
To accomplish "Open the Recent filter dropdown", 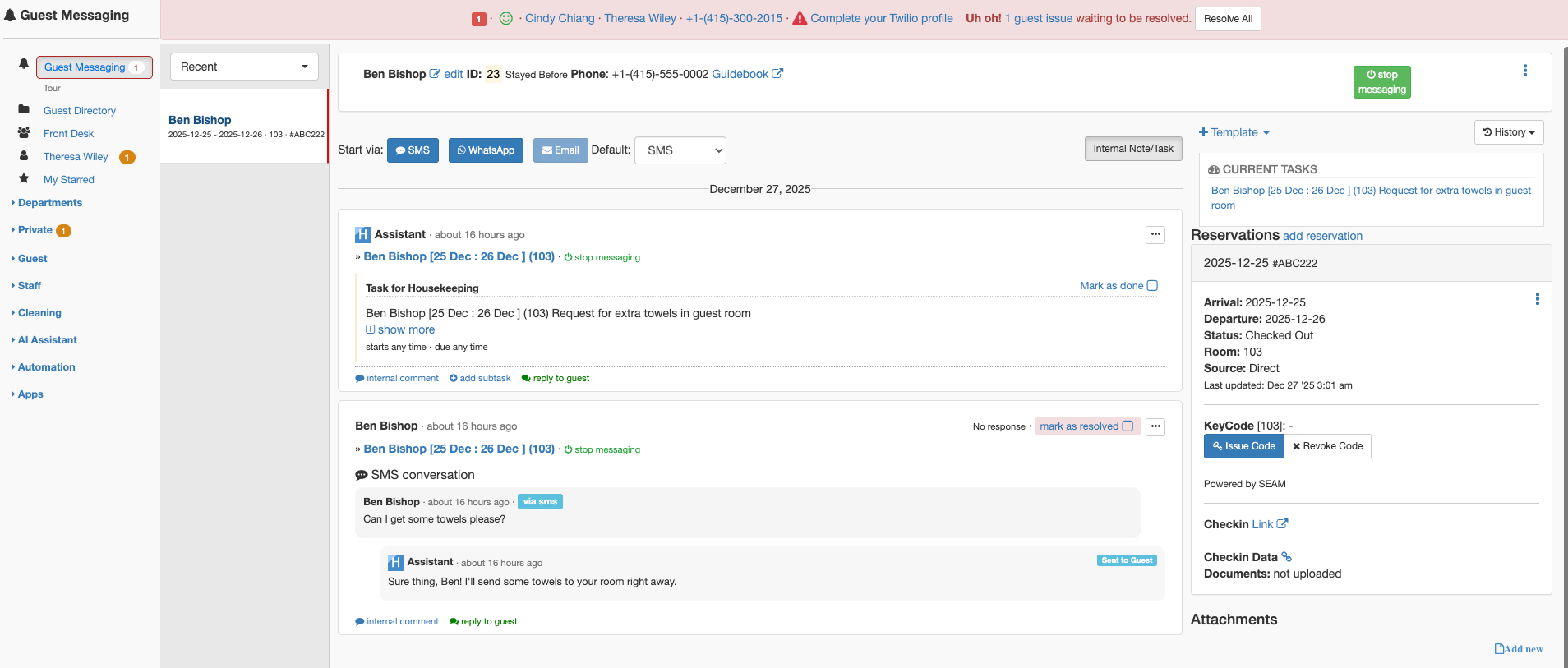I will pyautogui.click(x=244, y=67).
